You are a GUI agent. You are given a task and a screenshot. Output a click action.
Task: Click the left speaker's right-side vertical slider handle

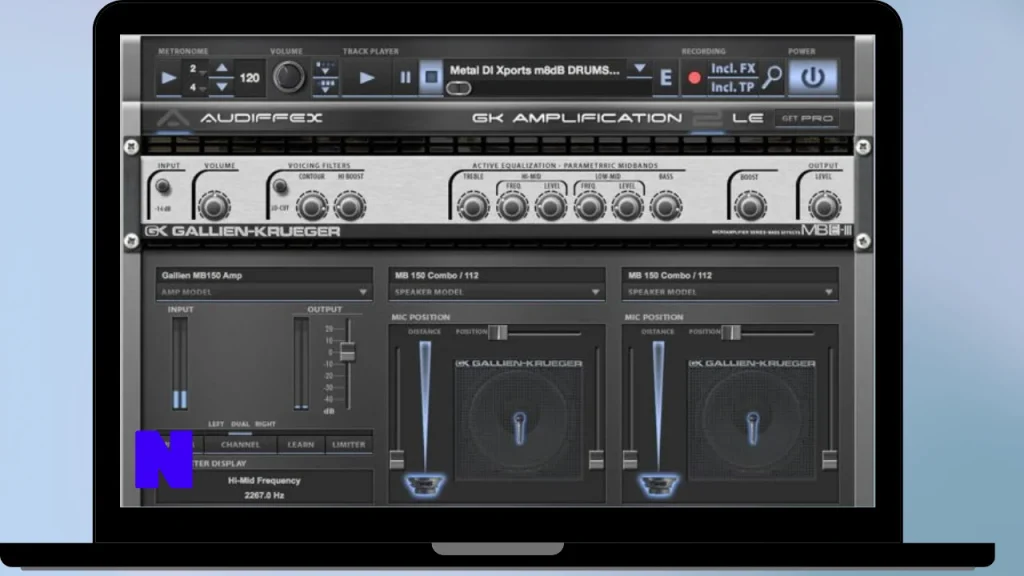pyautogui.click(x=596, y=460)
